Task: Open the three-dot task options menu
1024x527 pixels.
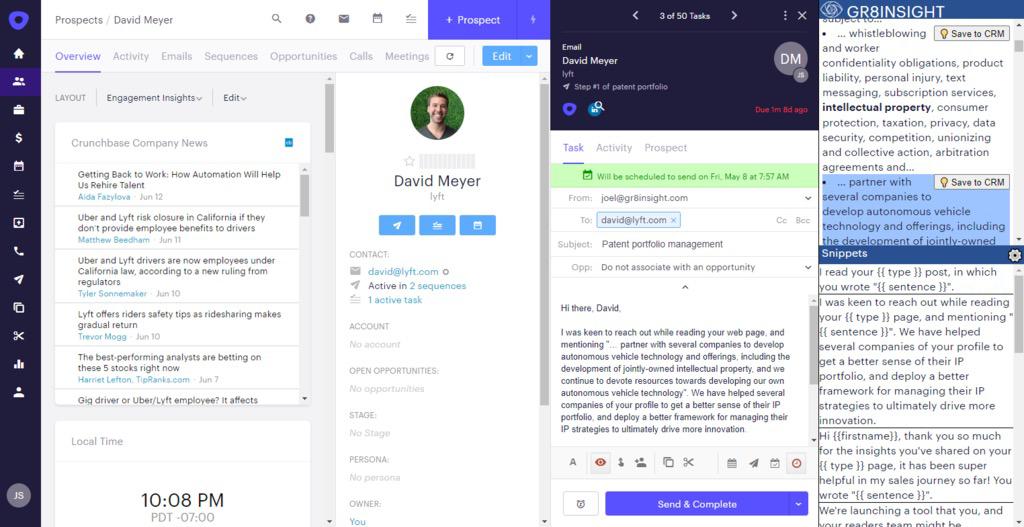Action: pyautogui.click(x=785, y=16)
